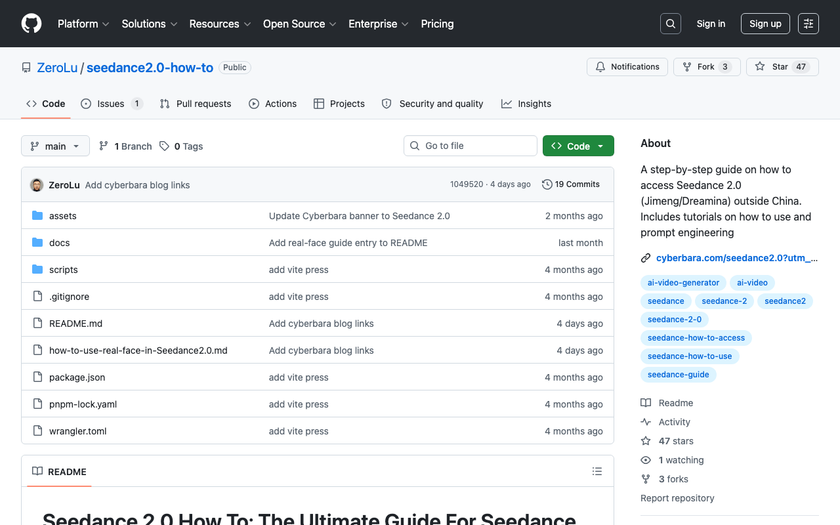
Task: Open the cyberbara.com/seedance2.0 website link
Action: pos(737,258)
